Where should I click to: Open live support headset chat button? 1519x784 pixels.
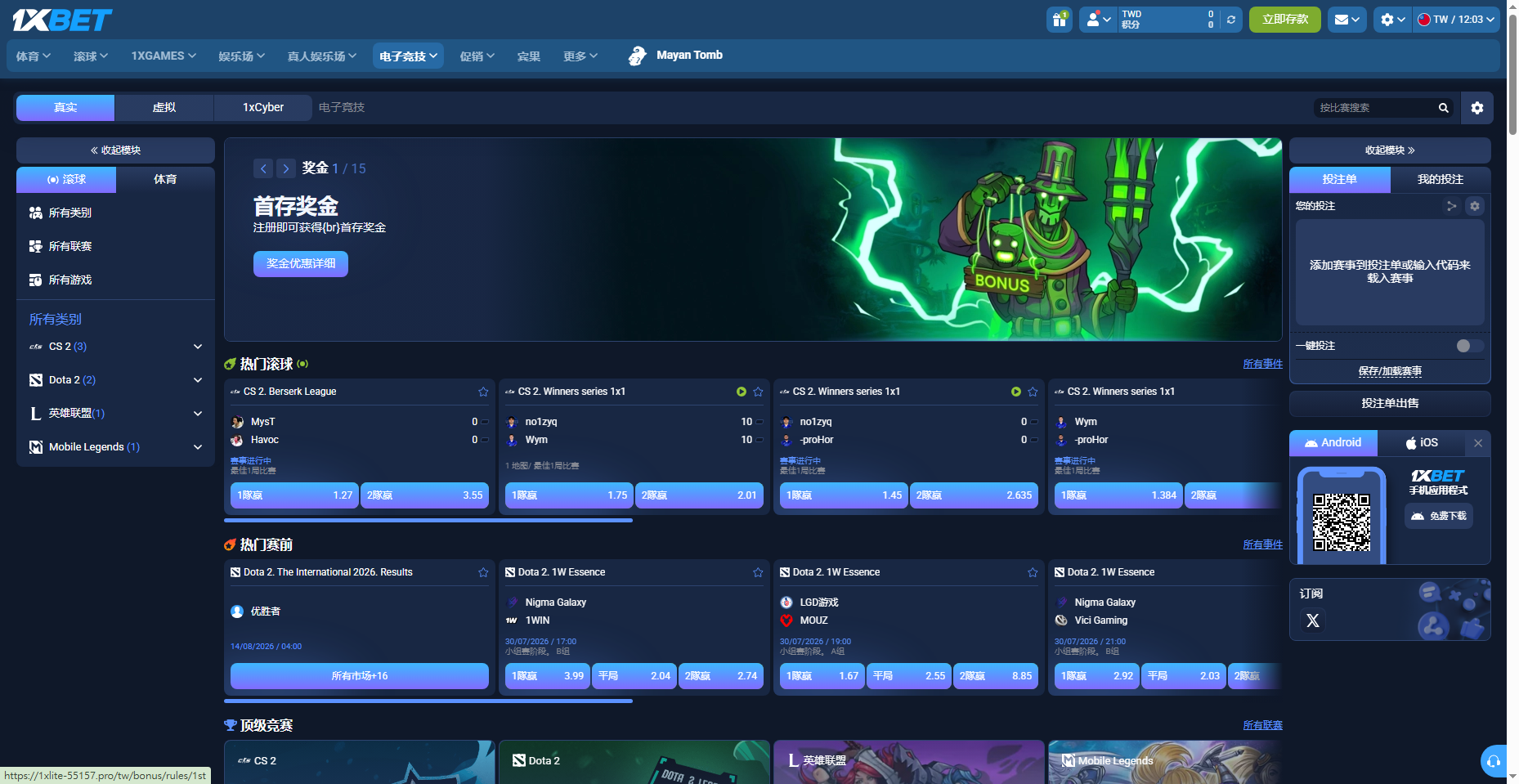1493,761
